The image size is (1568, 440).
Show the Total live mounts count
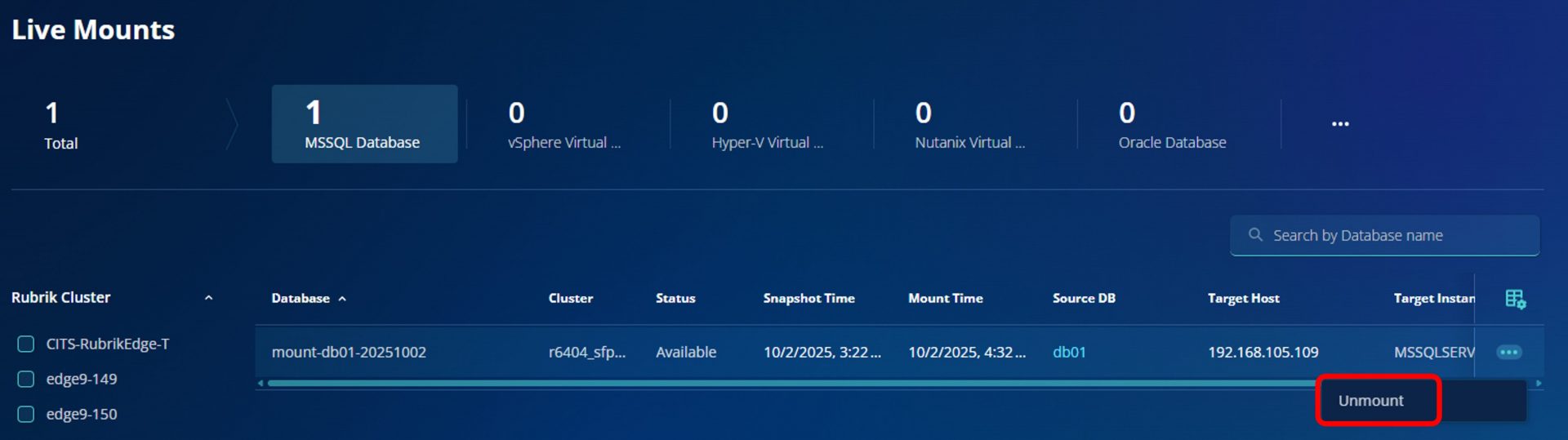[x=61, y=124]
